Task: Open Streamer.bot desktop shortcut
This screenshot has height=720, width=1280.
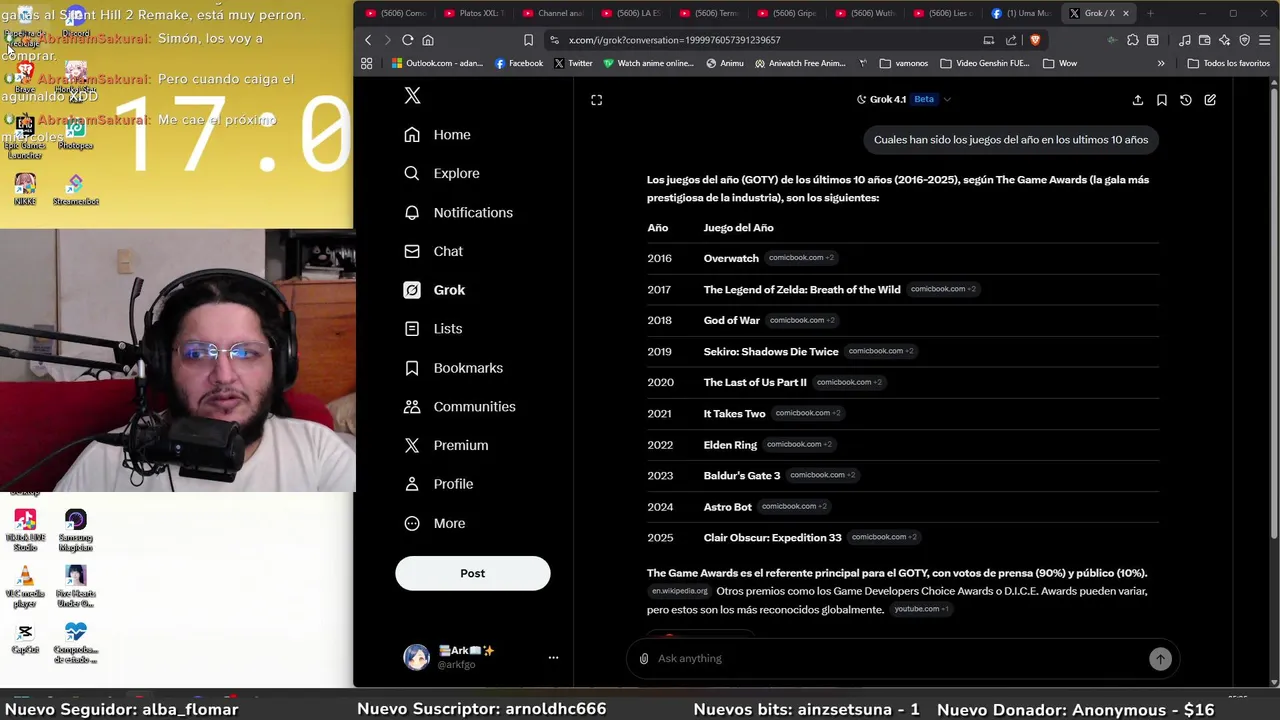Action: [x=75, y=190]
